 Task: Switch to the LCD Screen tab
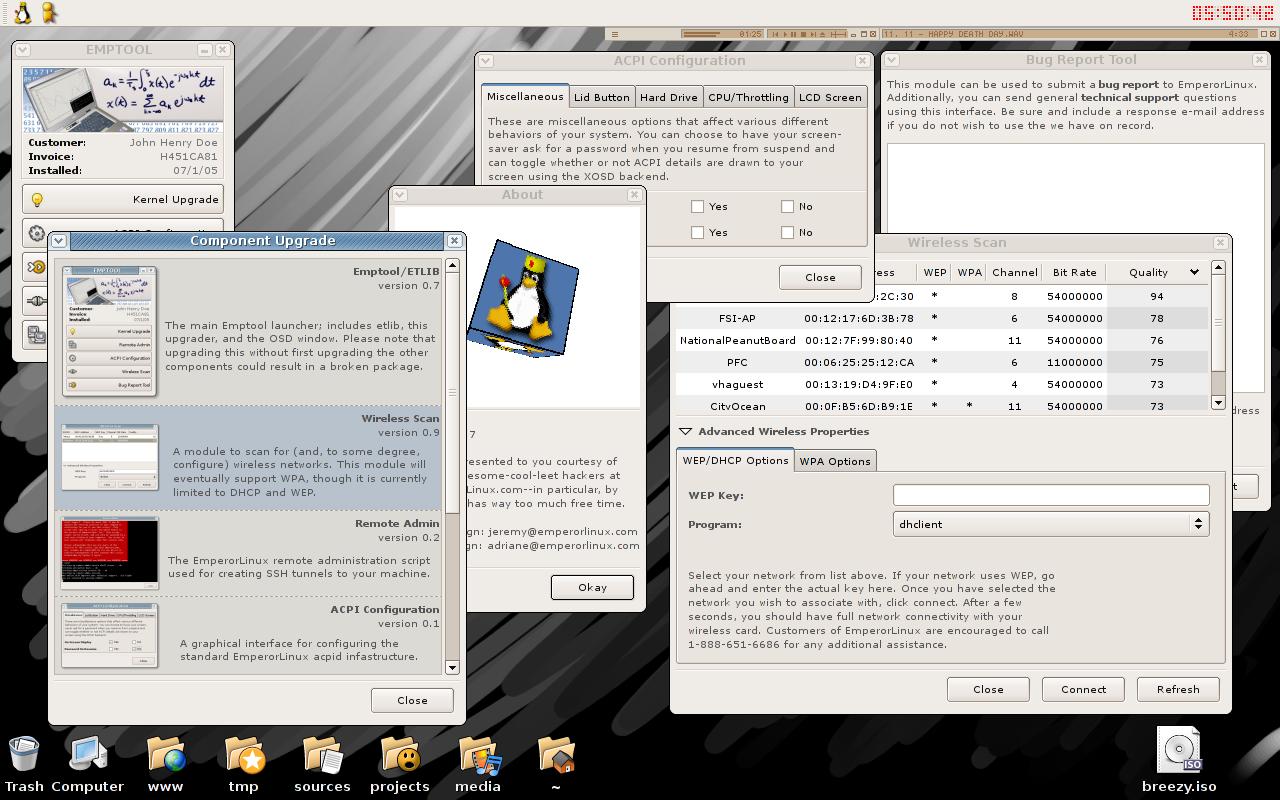tap(829, 97)
